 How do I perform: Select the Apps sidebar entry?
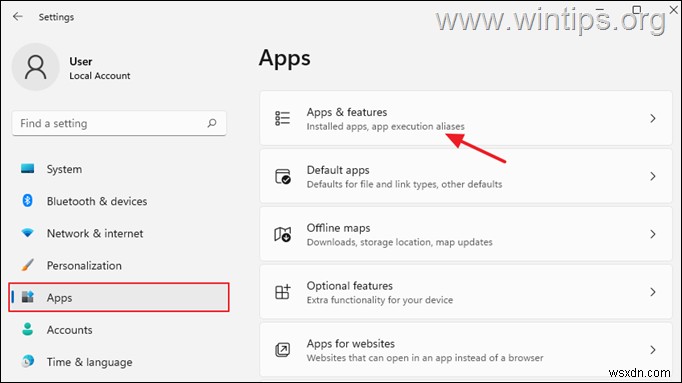pyautogui.click(x=119, y=297)
